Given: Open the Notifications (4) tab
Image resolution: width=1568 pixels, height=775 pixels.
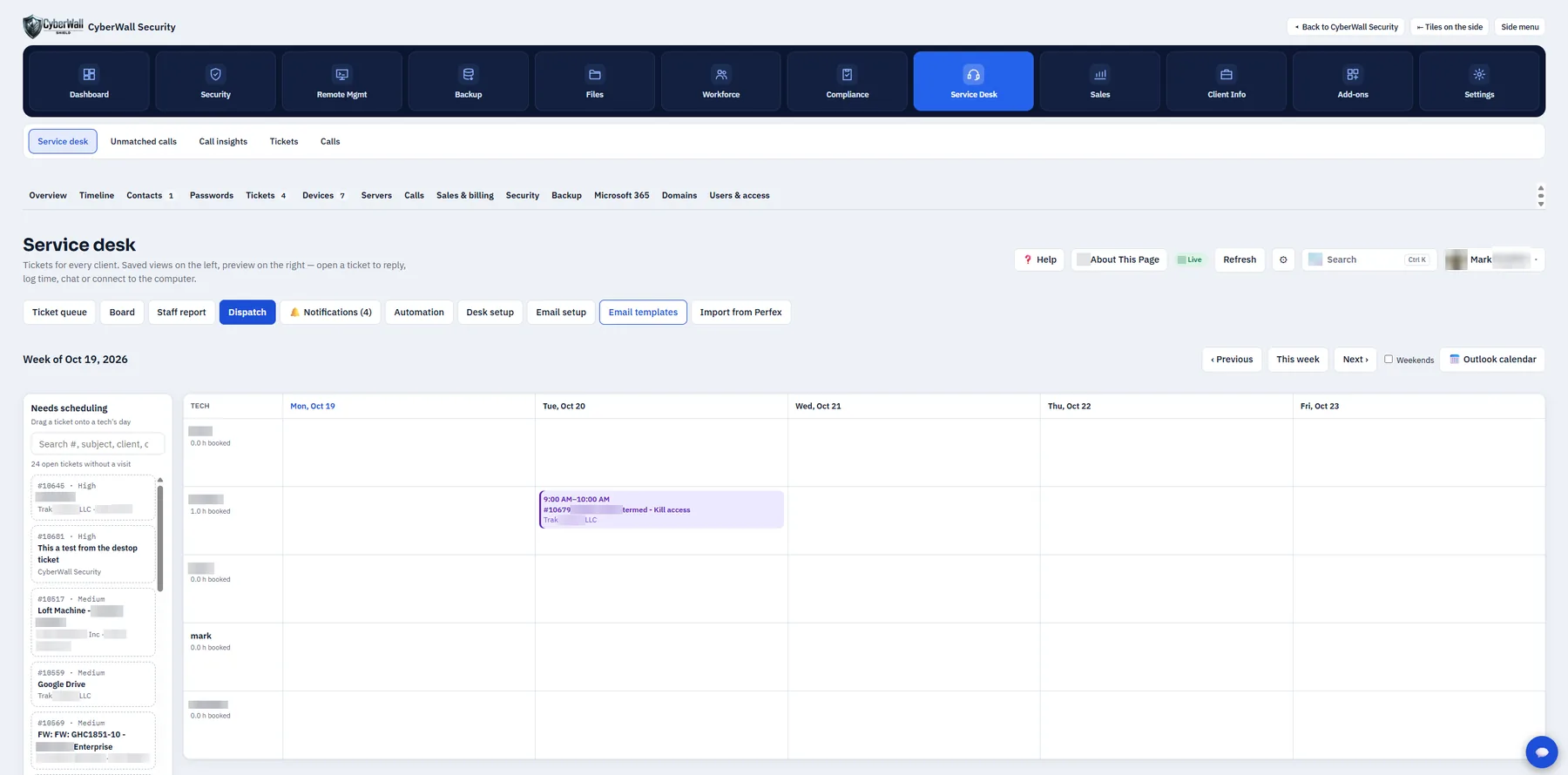Looking at the screenshot, I should (330, 313).
